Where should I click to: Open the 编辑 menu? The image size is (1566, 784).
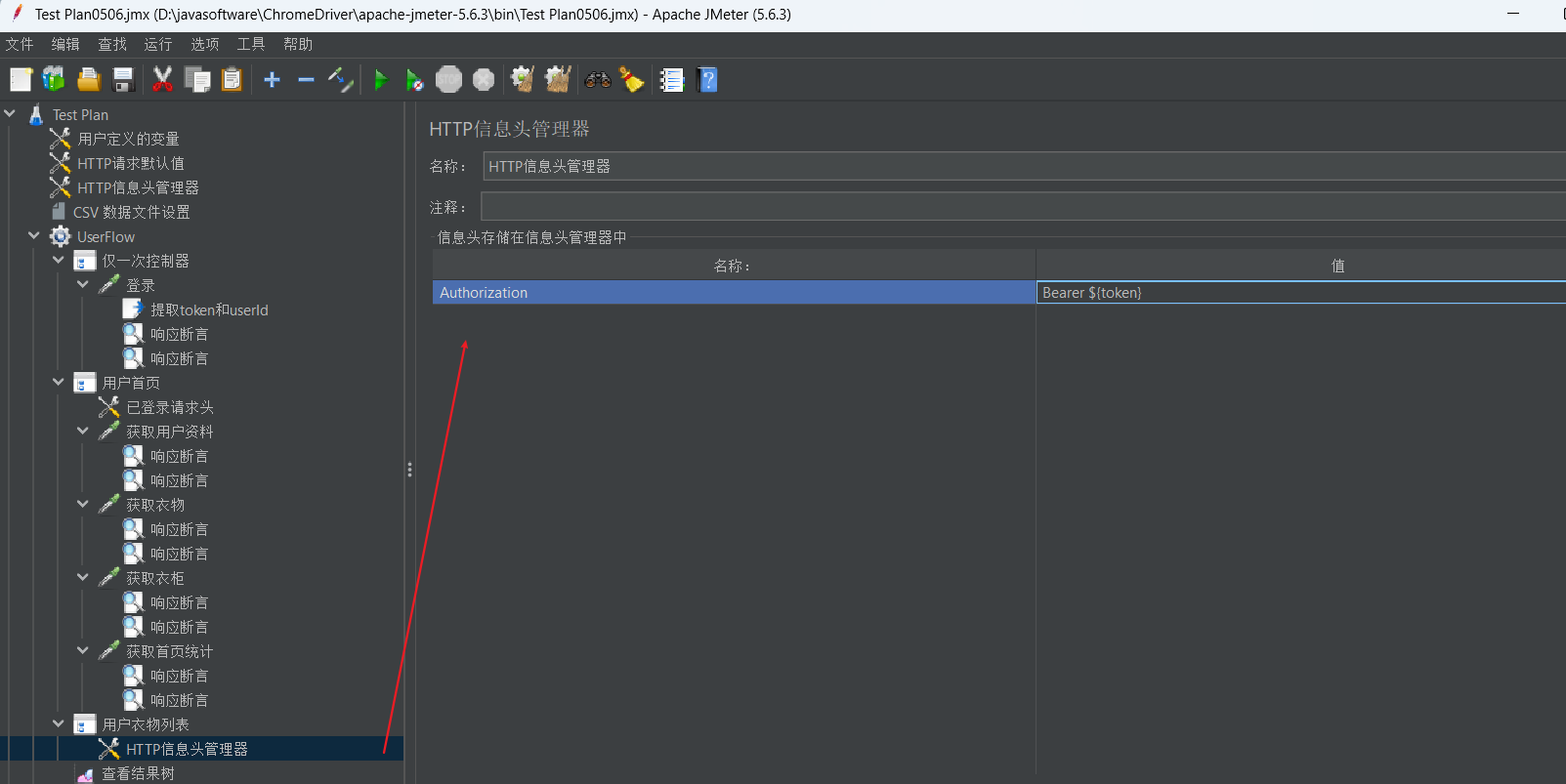click(65, 44)
